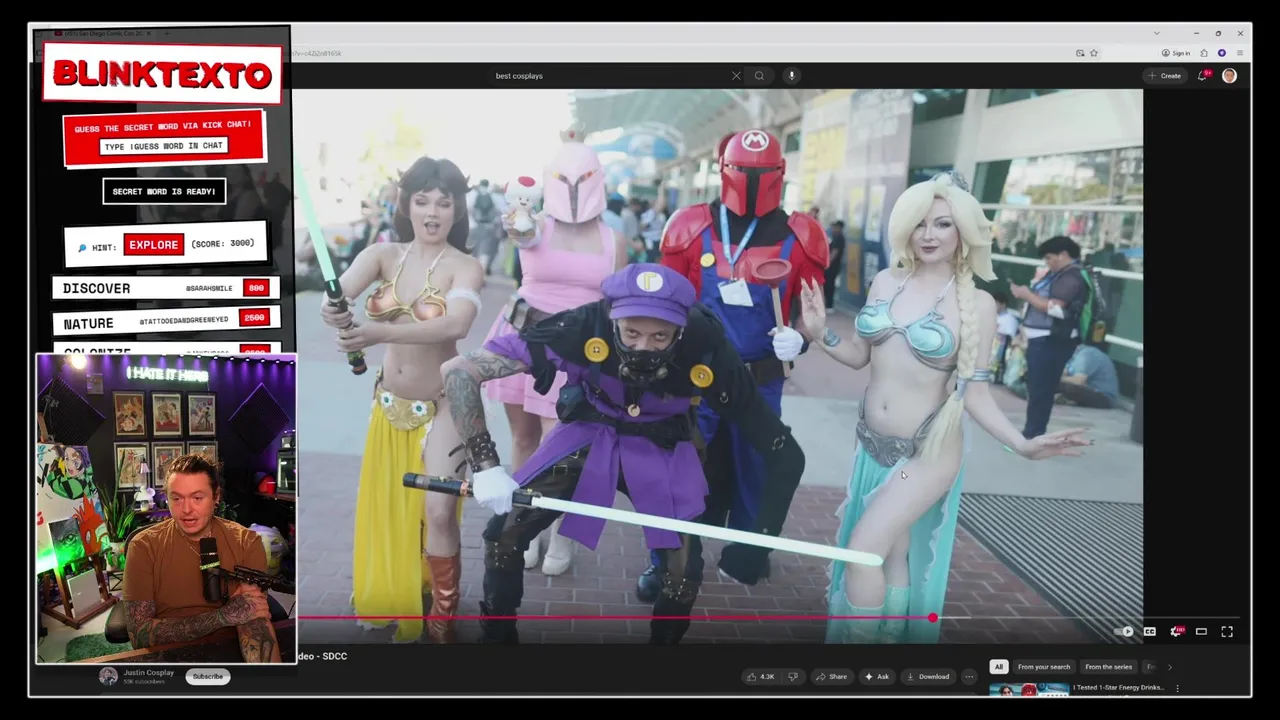1280x720 pixels.
Task: Select the 'From the series' chip
Action: 1108,667
